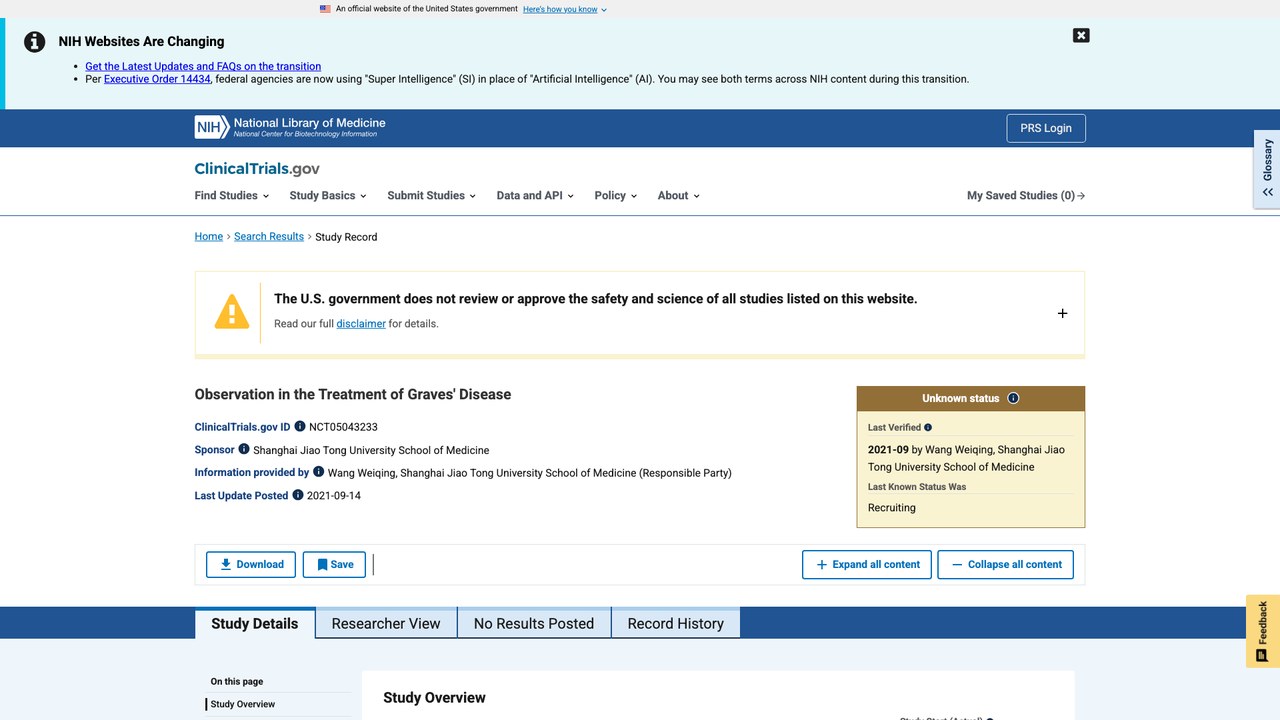Click the Download button
This screenshot has width=1280, height=720.
click(x=251, y=564)
